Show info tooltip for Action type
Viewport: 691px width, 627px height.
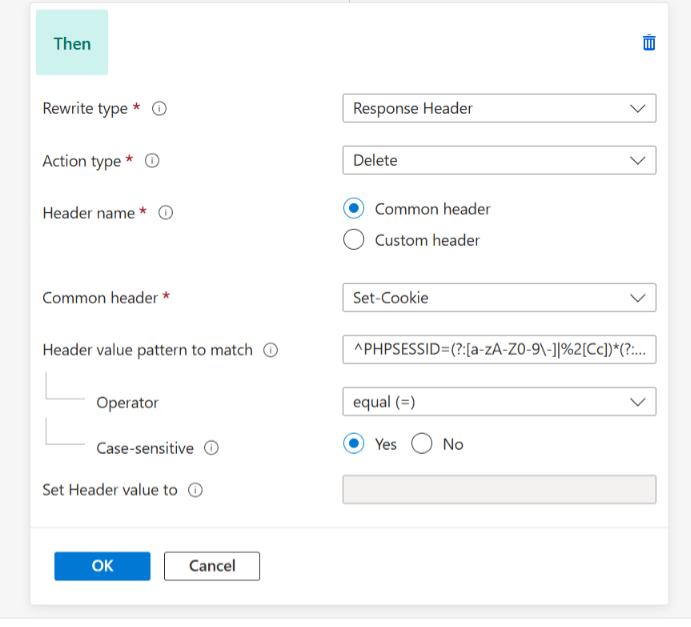[x=152, y=161]
